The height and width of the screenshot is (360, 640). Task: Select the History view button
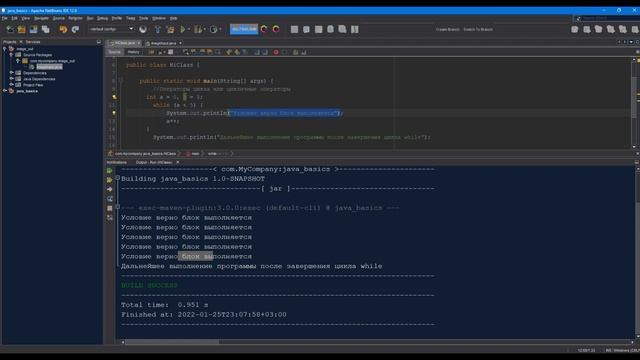tap(133, 52)
